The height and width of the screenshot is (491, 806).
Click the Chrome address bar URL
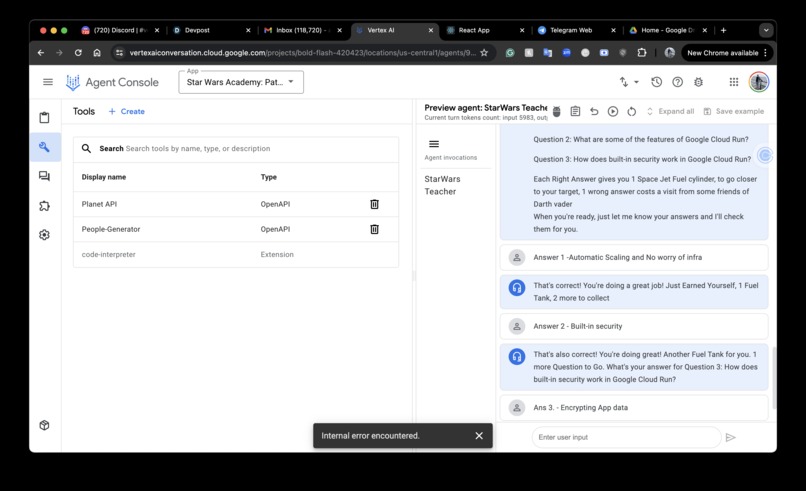point(302,53)
